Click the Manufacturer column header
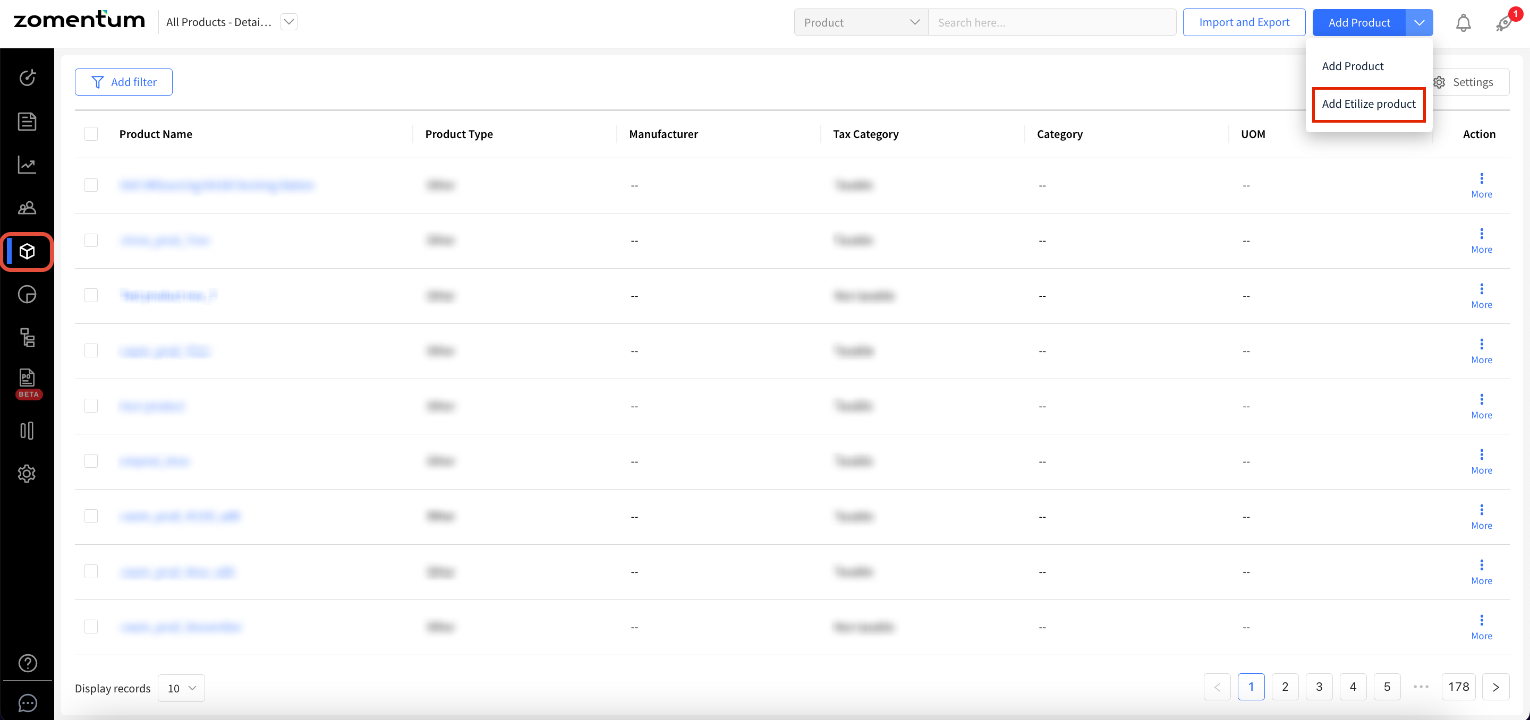The image size is (1530, 720). [663, 134]
